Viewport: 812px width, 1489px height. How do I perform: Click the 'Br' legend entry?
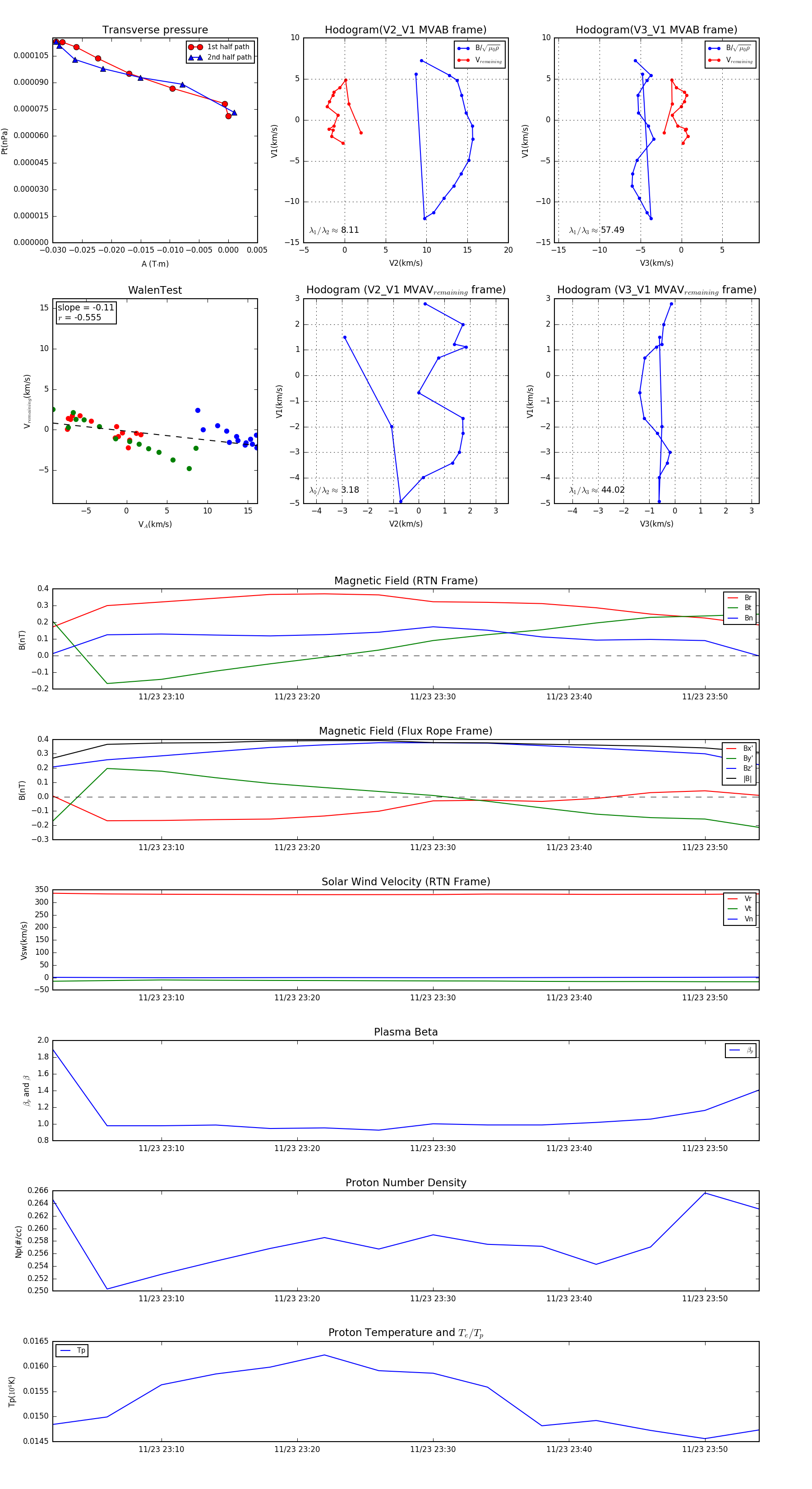coord(740,598)
